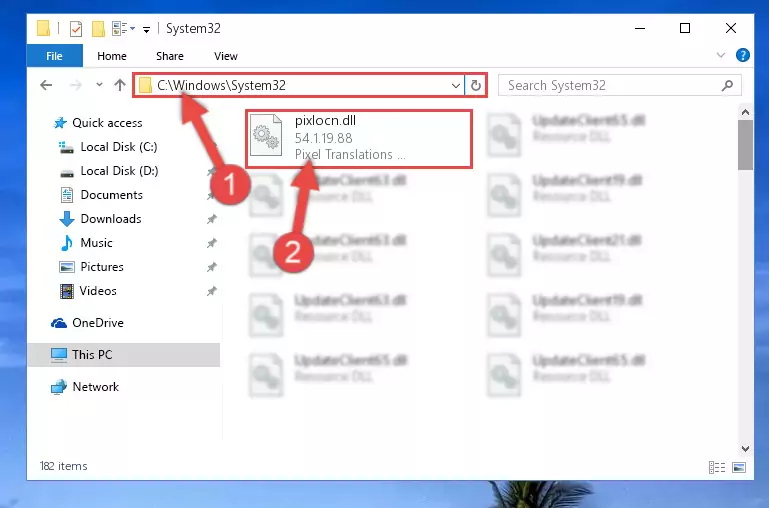
Task: Click the This PC monitor icon
Action: (x=59, y=355)
